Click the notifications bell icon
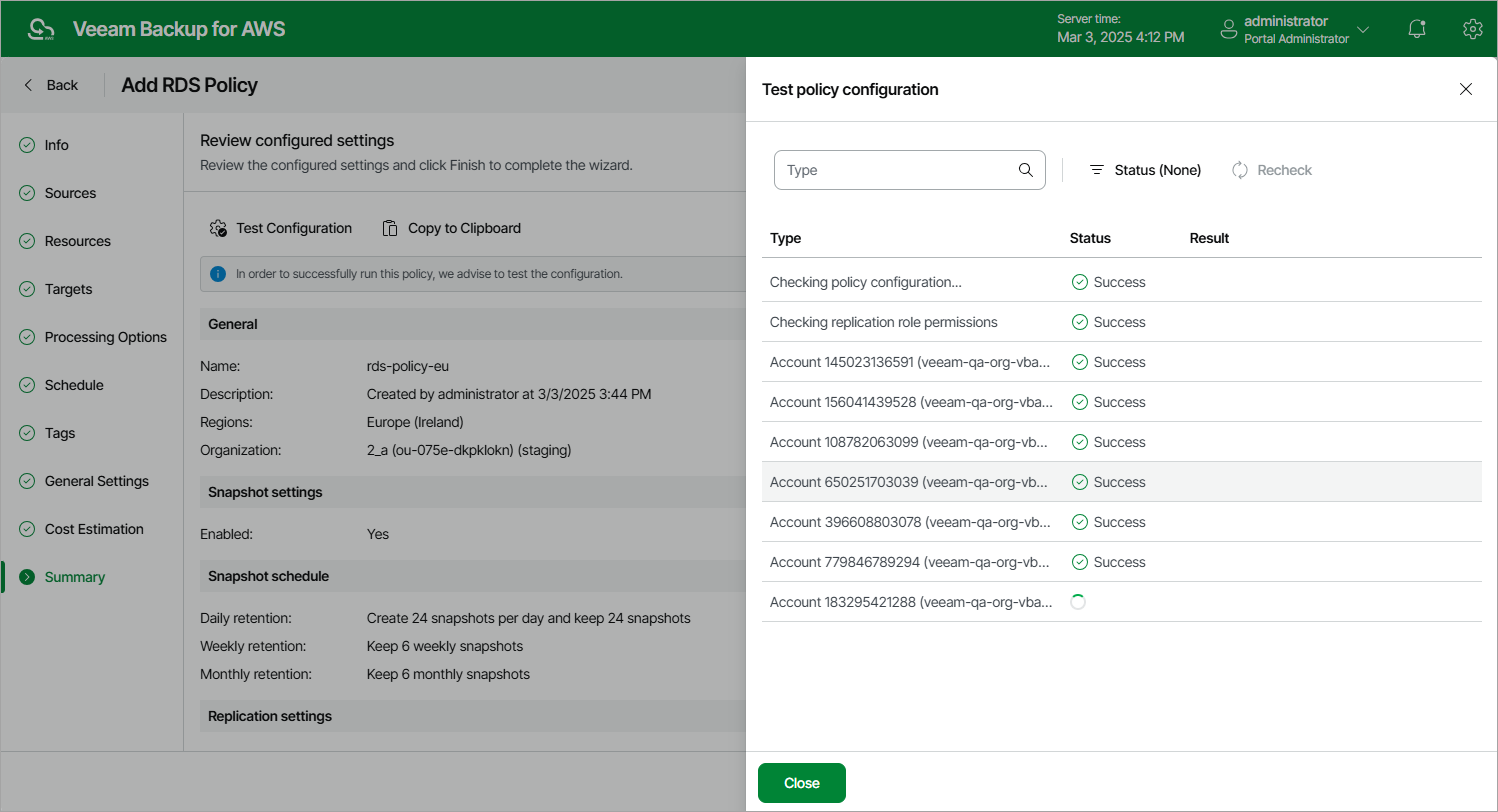This screenshot has width=1498, height=812. pos(1416,29)
